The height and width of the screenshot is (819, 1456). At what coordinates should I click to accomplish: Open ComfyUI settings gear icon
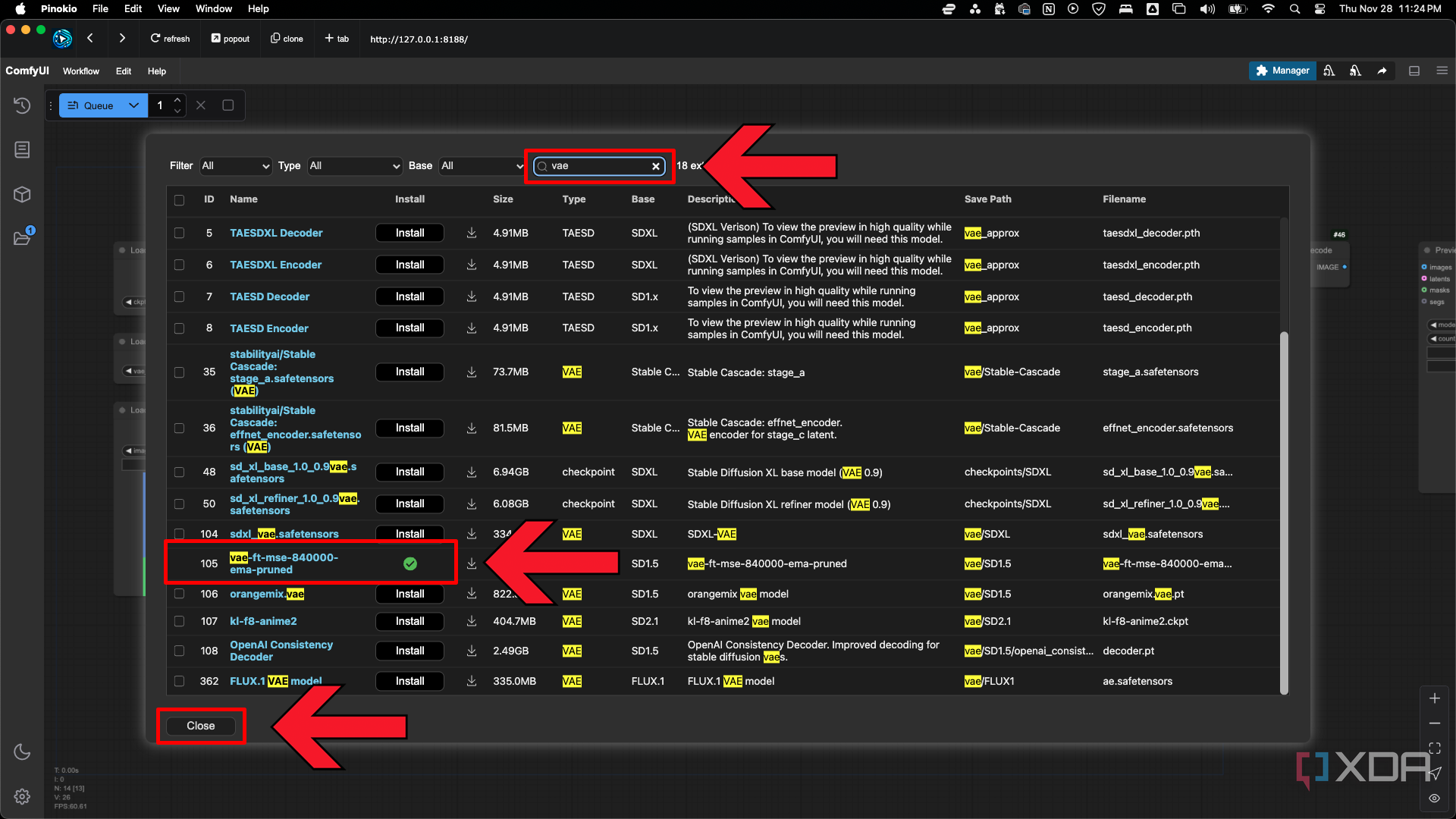click(22, 796)
